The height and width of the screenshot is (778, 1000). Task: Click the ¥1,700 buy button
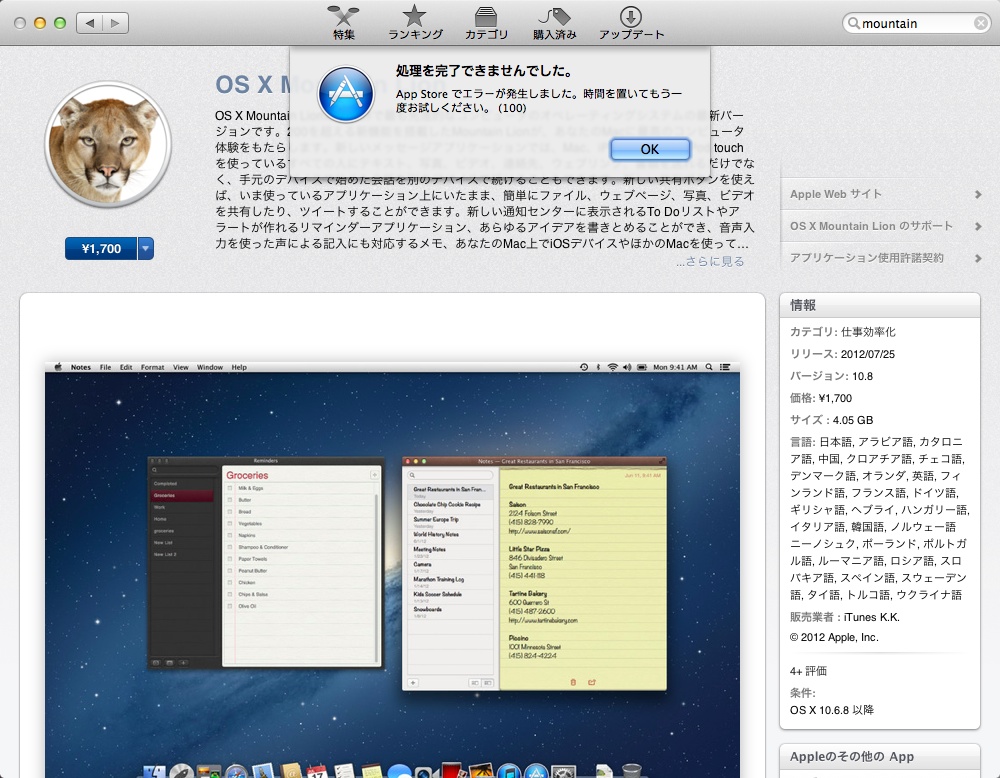point(100,249)
